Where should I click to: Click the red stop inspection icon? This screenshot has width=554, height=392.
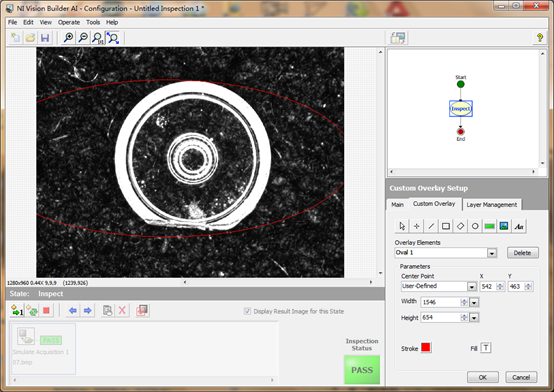tap(46, 311)
